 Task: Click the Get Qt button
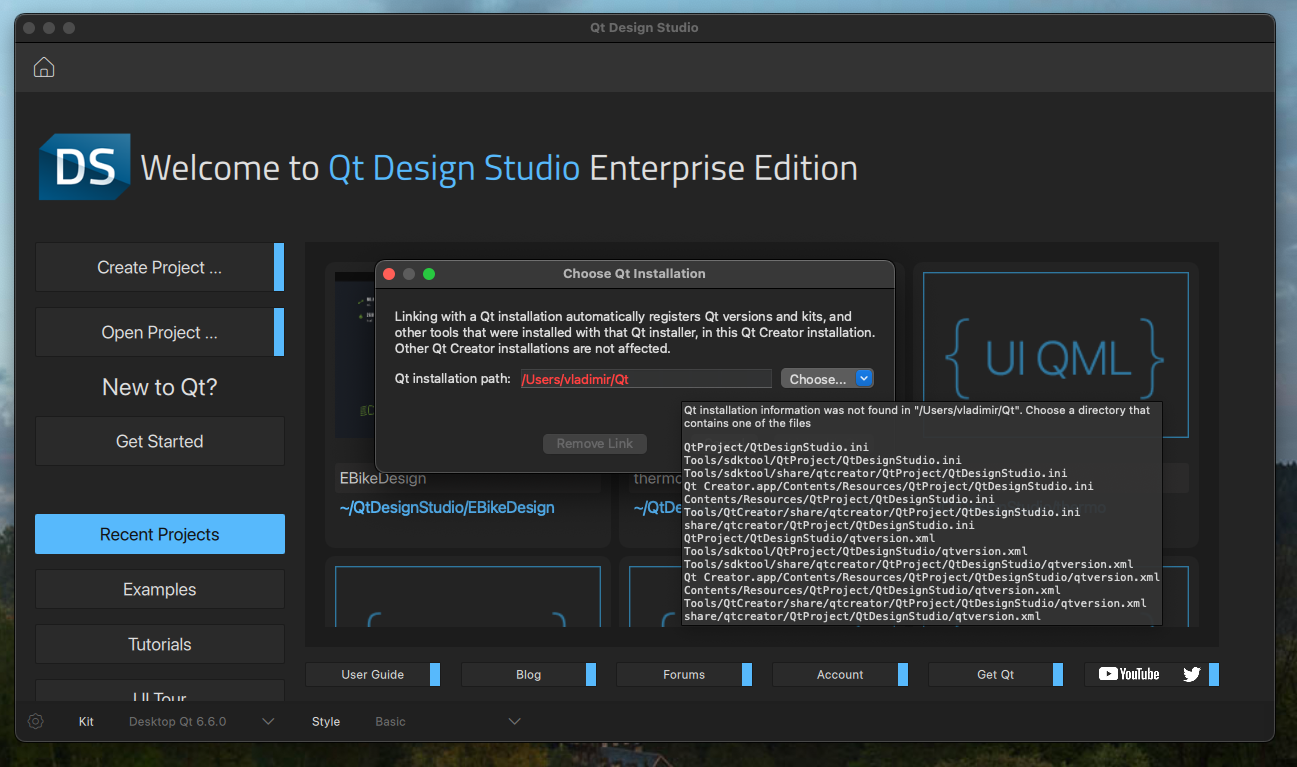tap(996, 674)
